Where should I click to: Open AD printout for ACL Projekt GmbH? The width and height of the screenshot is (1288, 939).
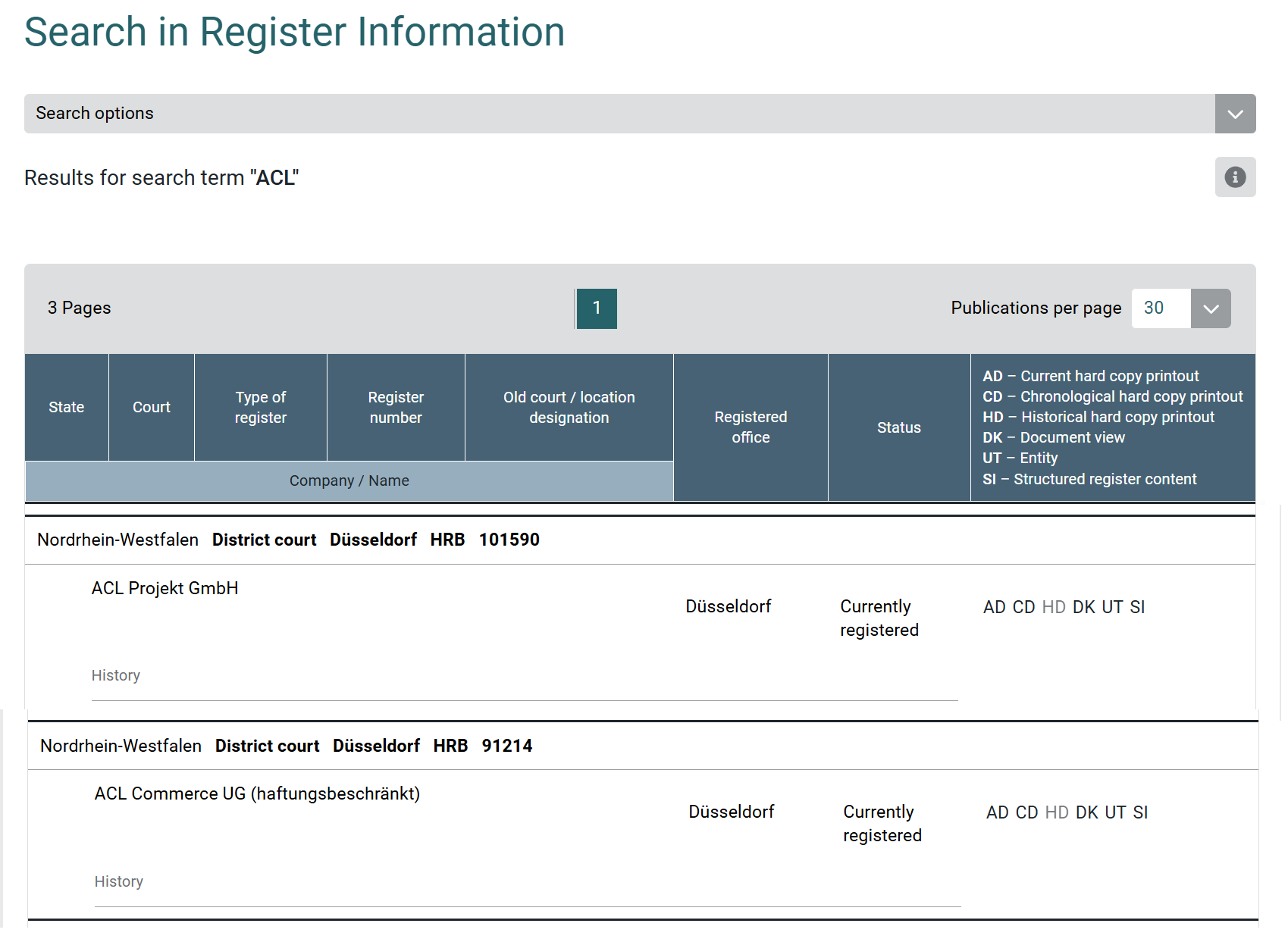click(994, 607)
